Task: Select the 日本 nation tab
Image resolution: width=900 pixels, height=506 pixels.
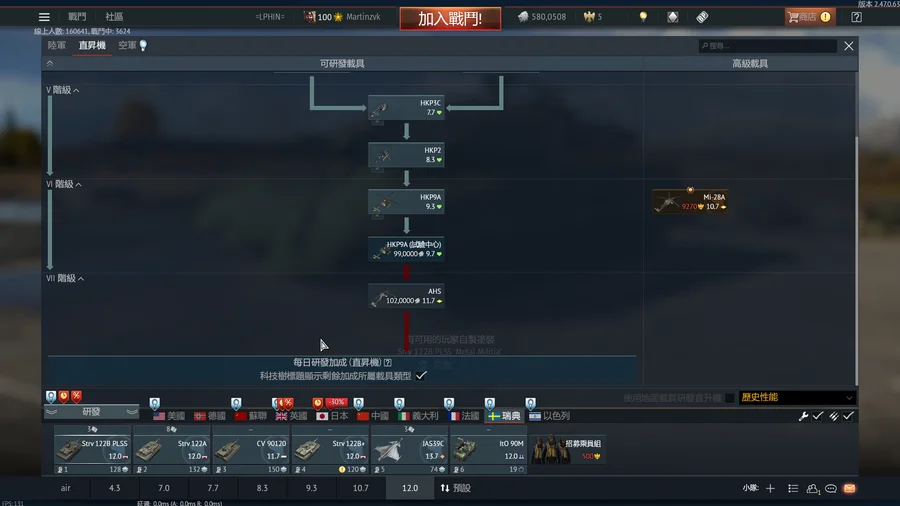Action: pyautogui.click(x=332, y=416)
